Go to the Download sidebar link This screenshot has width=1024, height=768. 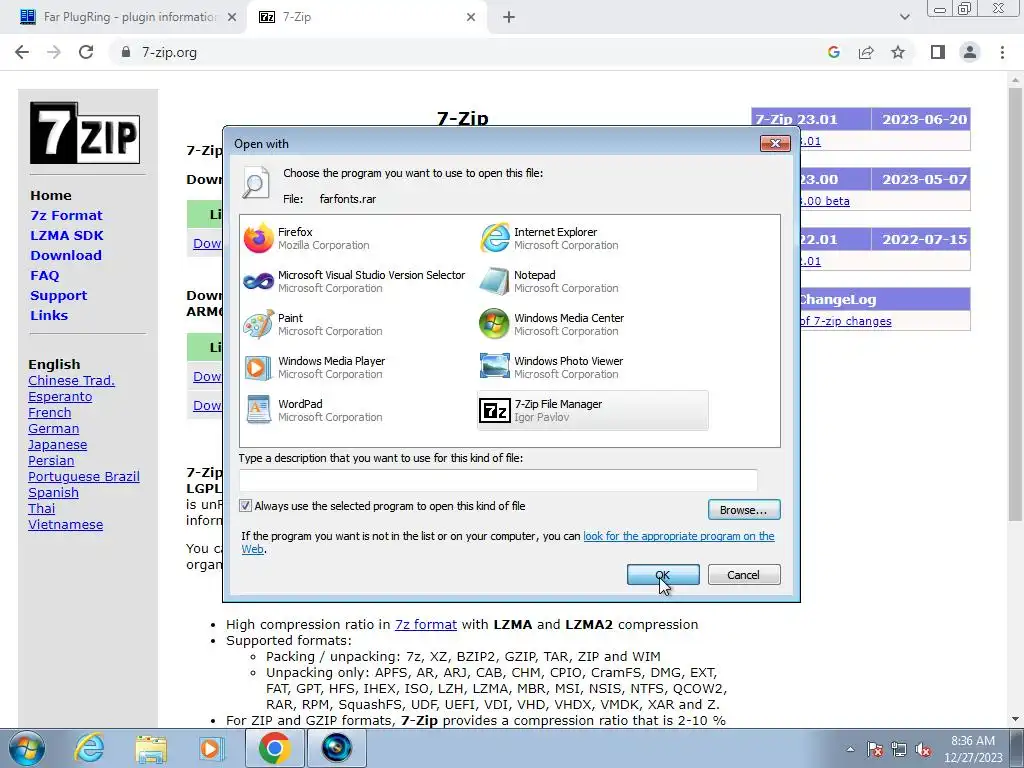66,255
